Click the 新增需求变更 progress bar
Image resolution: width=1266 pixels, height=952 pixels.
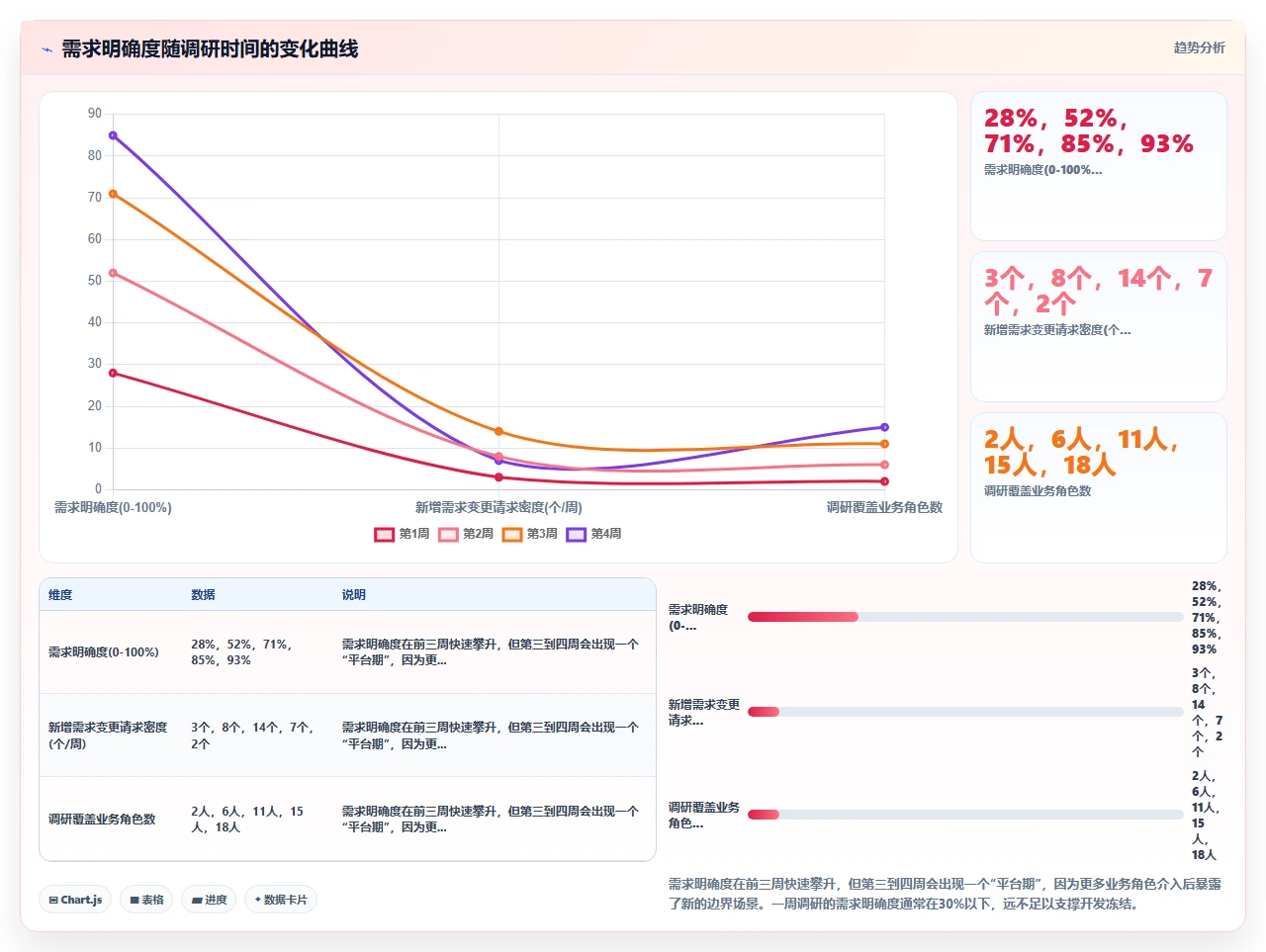(x=965, y=712)
